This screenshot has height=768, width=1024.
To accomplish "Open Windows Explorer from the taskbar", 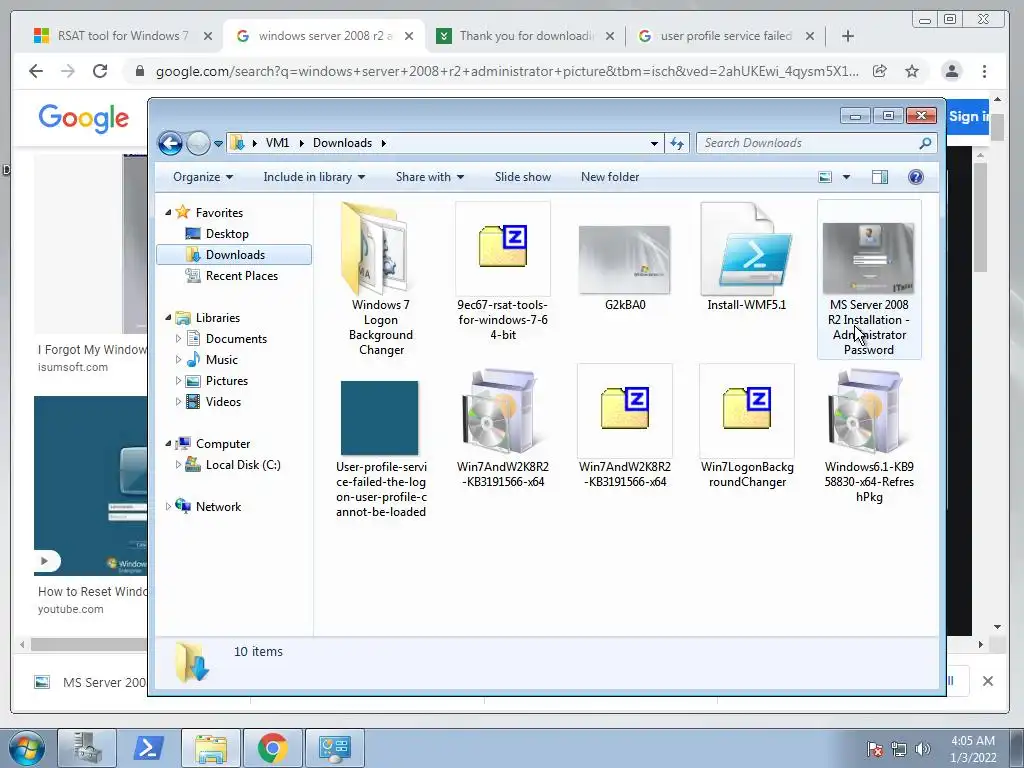I will point(210,748).
